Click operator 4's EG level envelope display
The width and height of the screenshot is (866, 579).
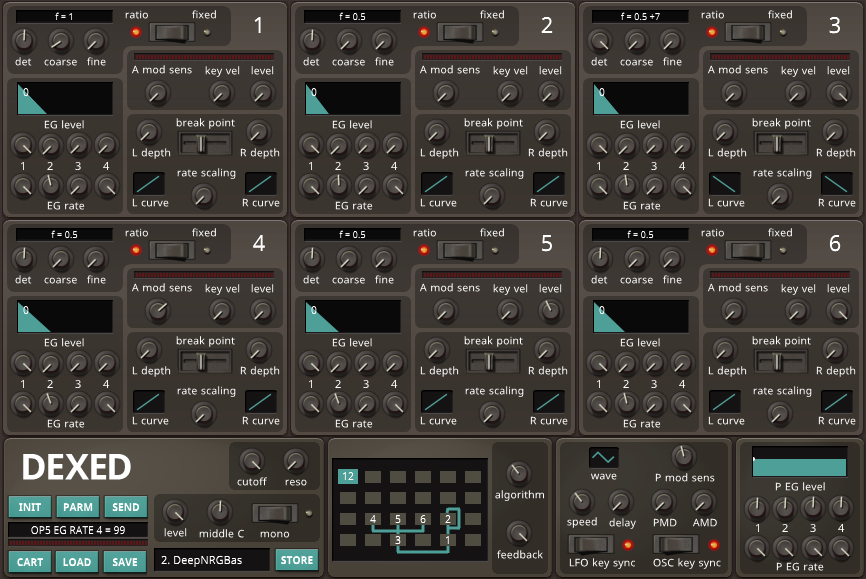65,316
